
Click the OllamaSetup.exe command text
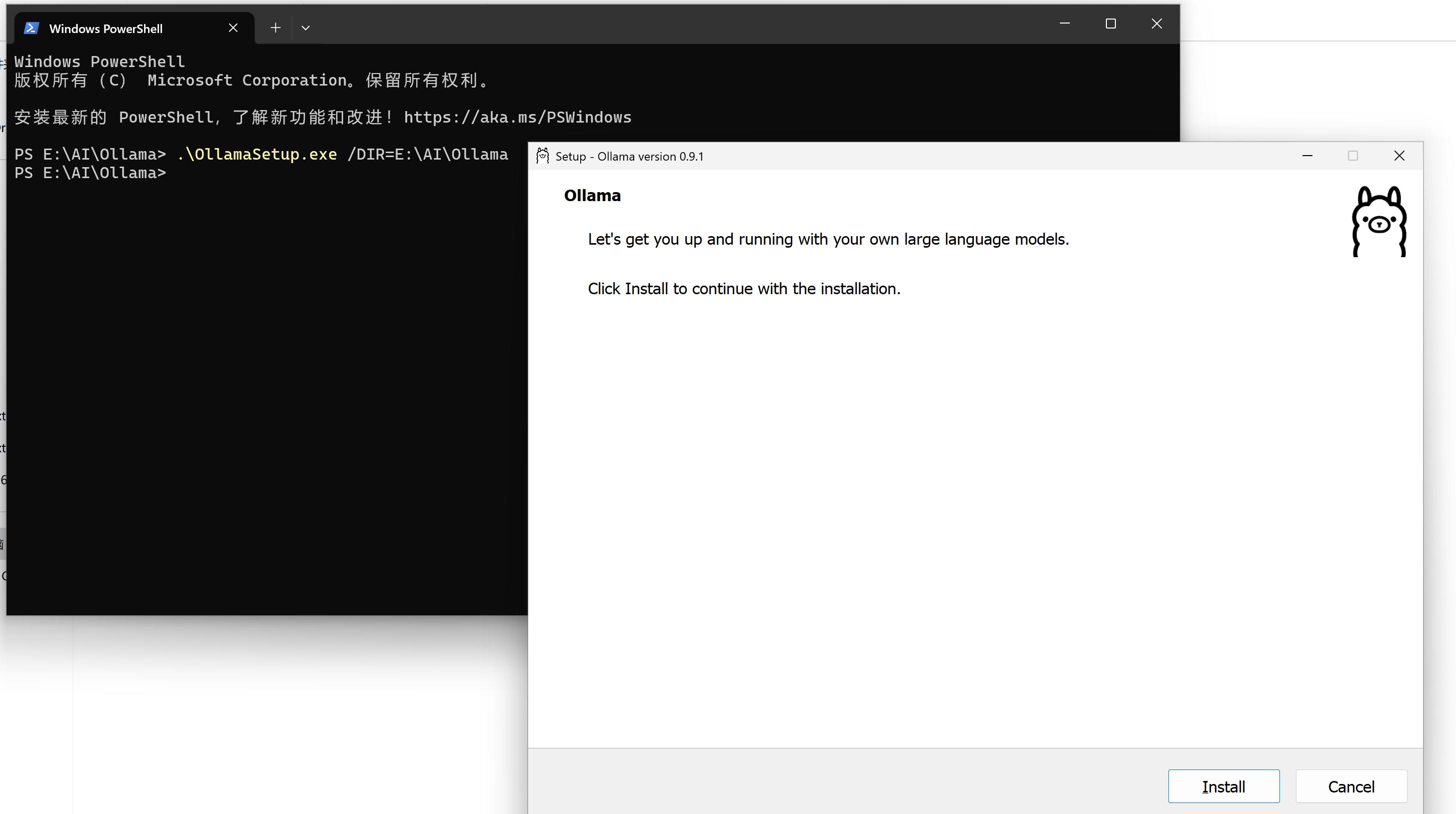(x=257, y=154)
